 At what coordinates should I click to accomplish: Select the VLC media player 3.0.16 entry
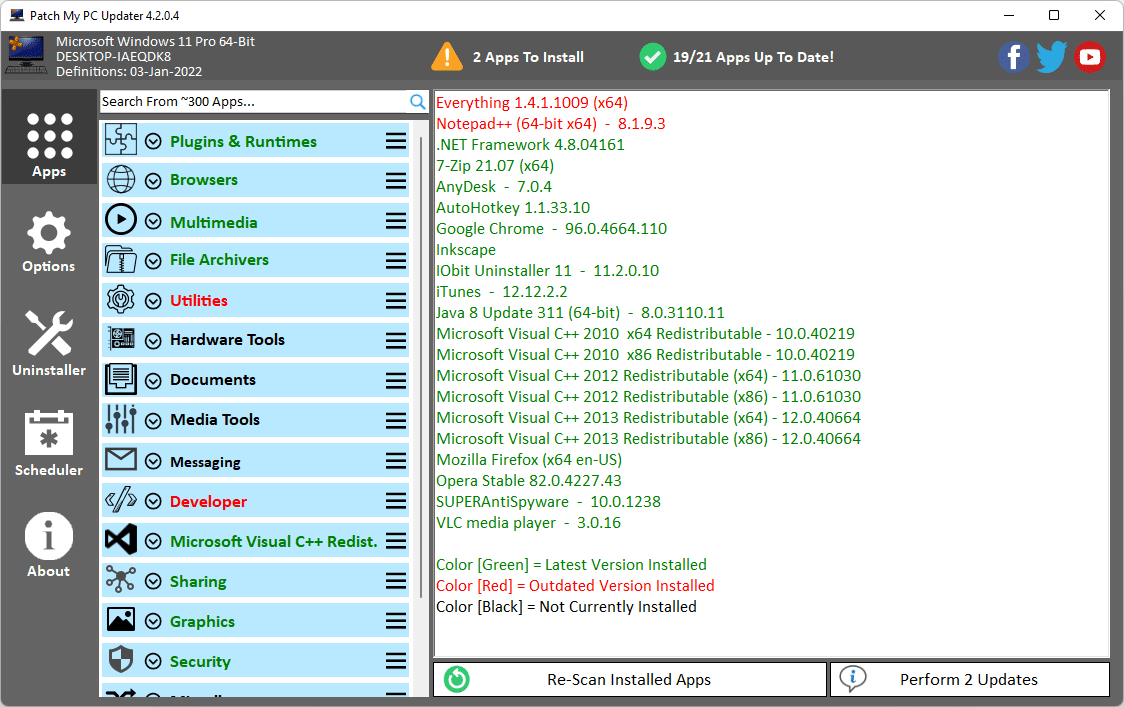[x=528, y=523]
